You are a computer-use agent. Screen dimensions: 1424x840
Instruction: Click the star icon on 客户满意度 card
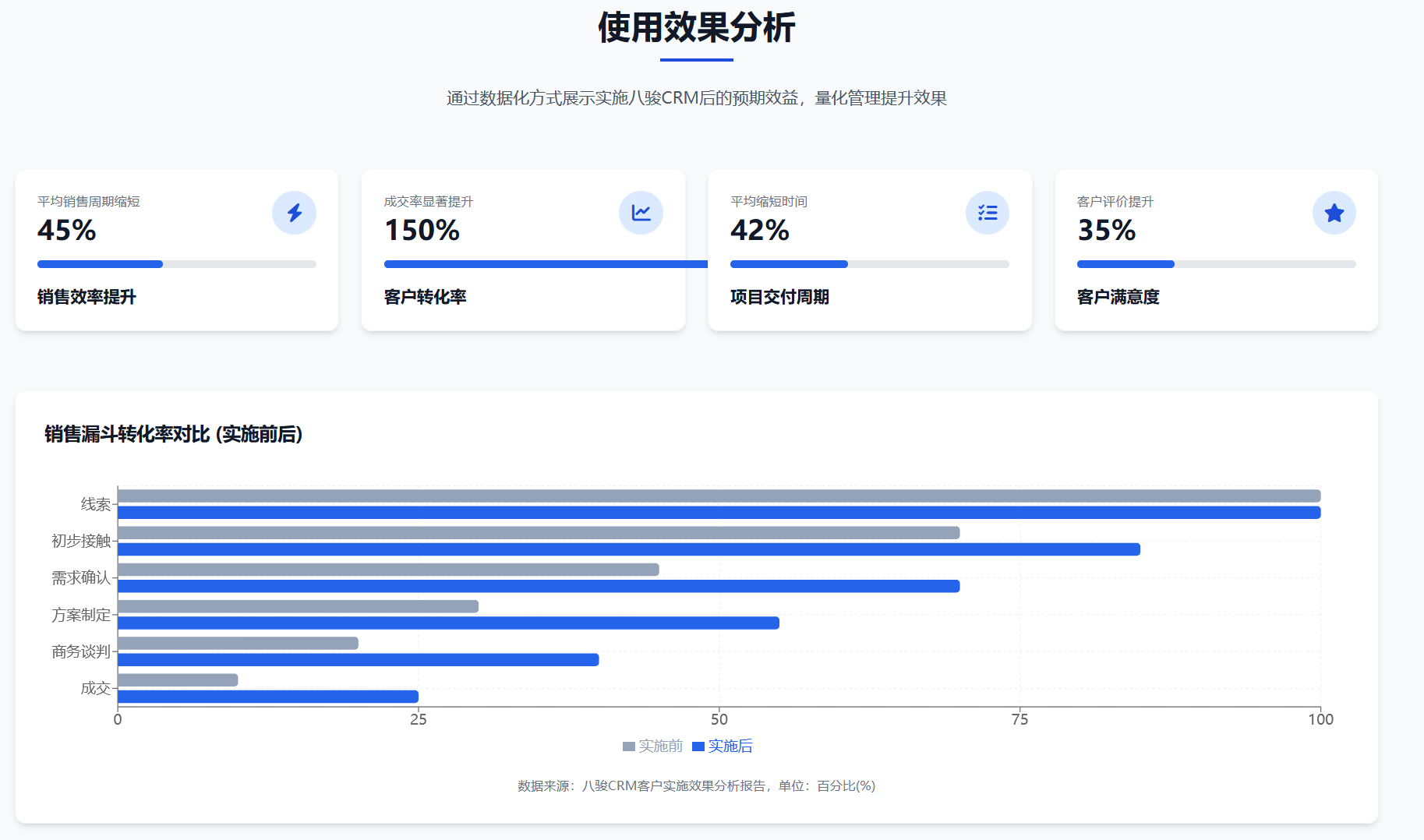click(x=1334, y=212)
